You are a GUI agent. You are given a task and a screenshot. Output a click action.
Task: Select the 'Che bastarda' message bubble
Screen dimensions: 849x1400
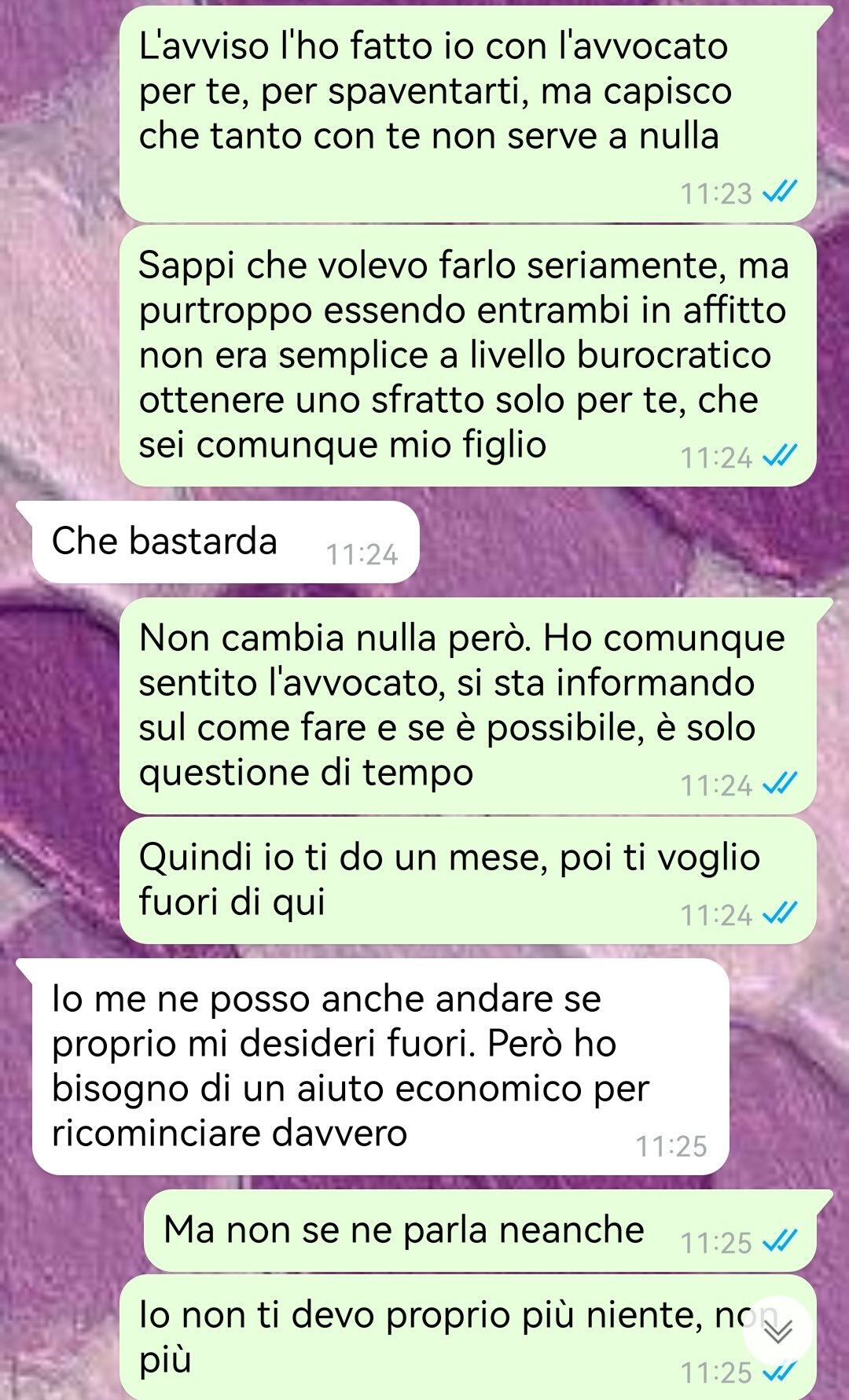(x=226, y=542)
